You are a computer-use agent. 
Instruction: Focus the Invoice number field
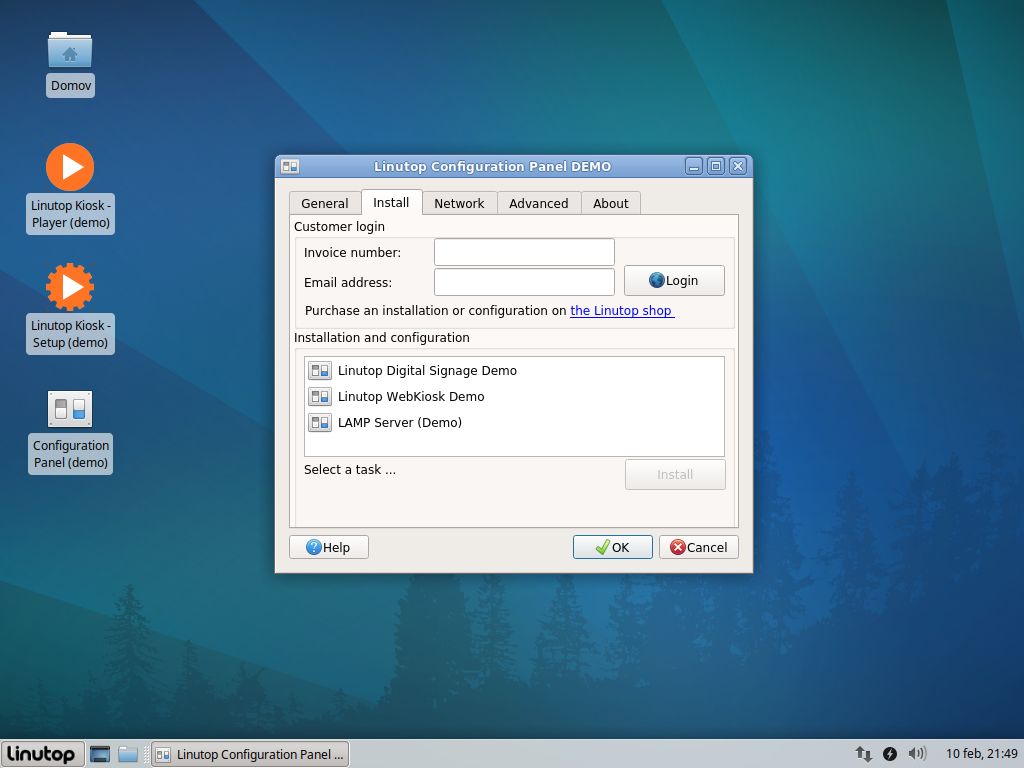point(524,252)
